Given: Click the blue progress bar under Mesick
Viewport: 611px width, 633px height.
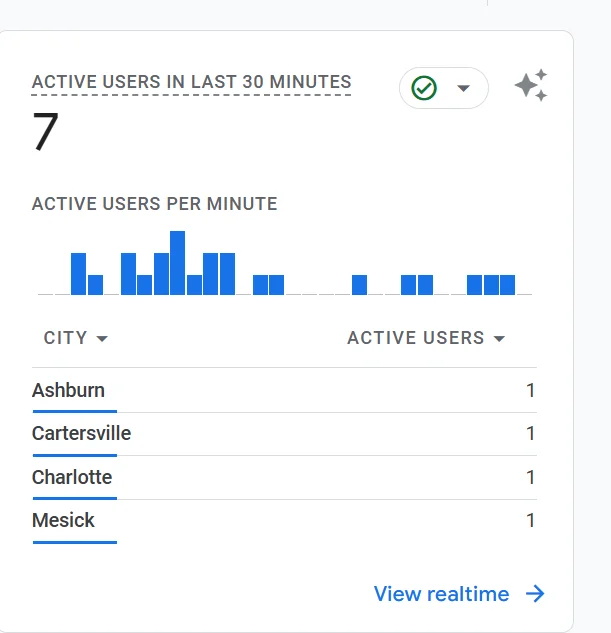Looking at the screenshot, I should (75, 542).
